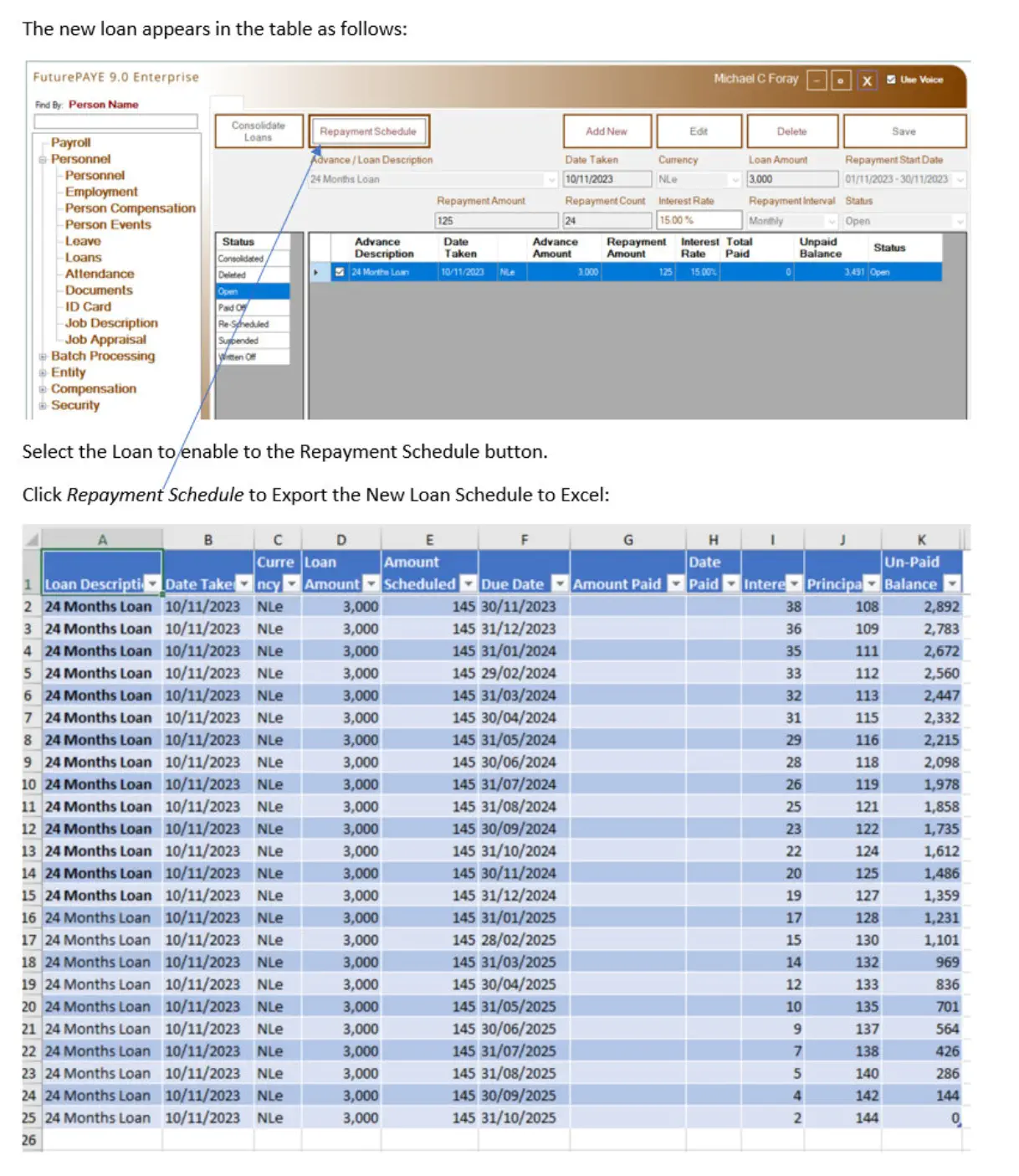Open the Amount Paid column filter arrow
1019x1176 pixels.
point(676,584)
